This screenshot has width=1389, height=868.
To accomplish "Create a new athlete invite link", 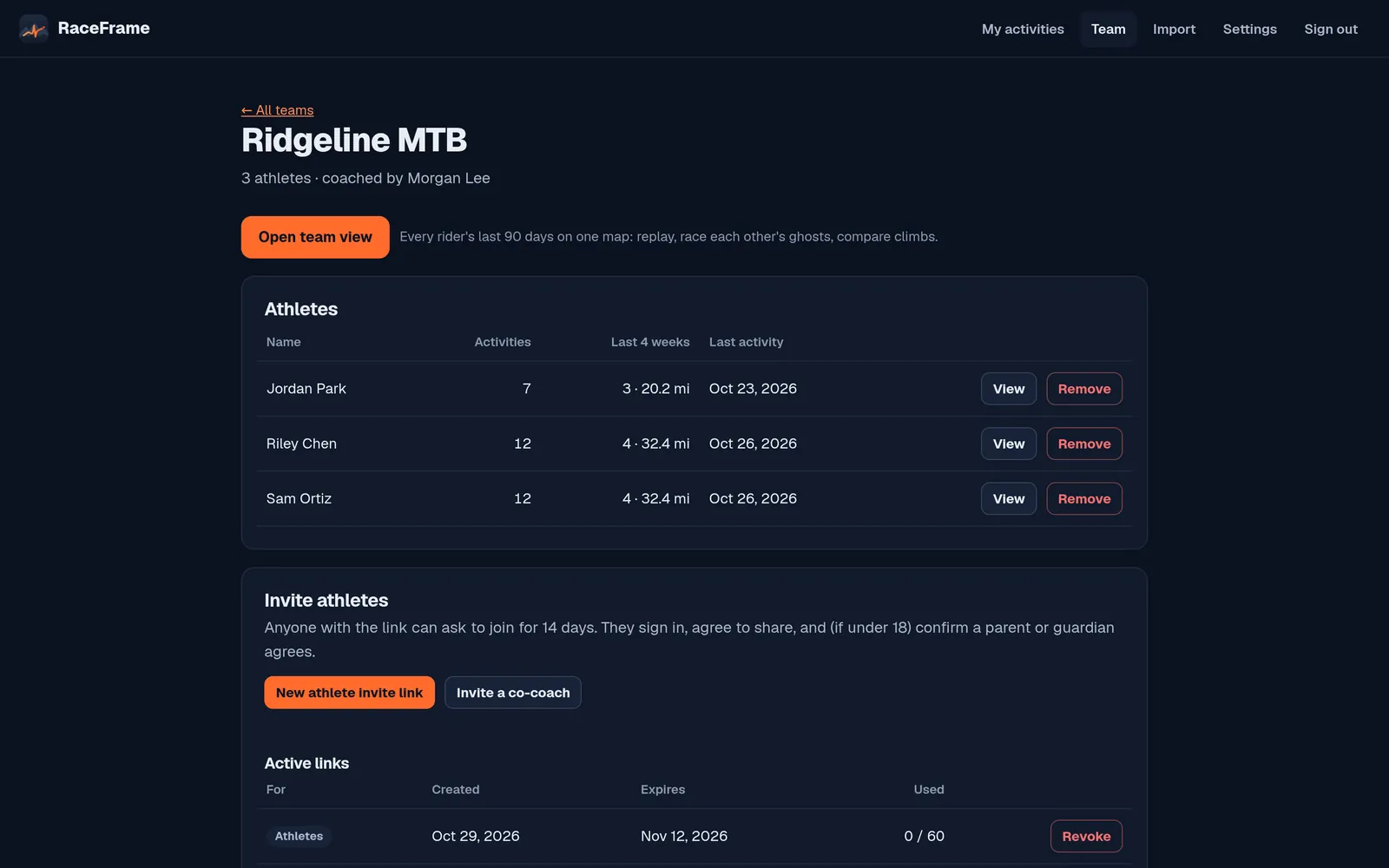I will click(x=349, y=693).
